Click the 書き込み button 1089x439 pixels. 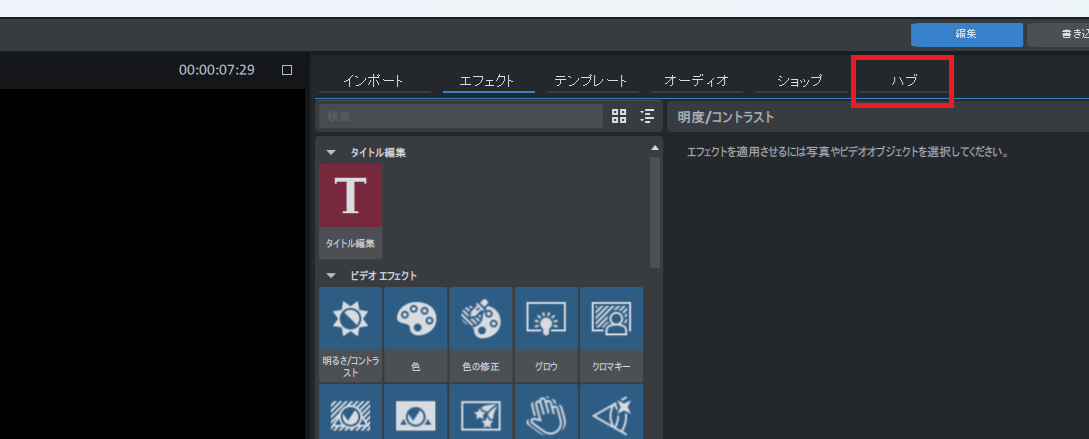pos(1058,34)
